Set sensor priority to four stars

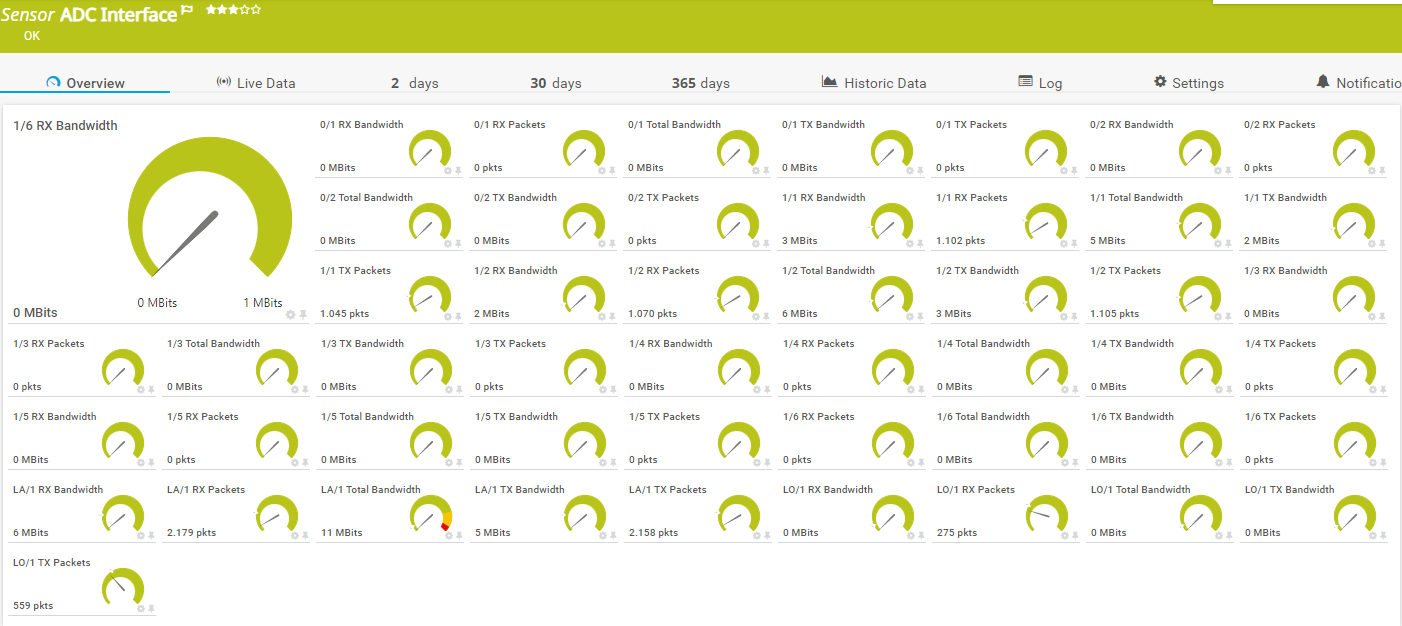pos(245,10)
